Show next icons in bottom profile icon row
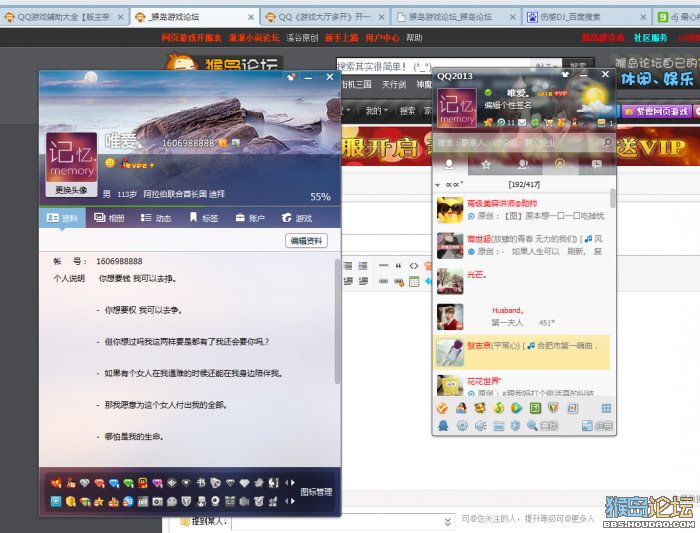Image resolution: width=700 pixels, height=533 pixels. click(293, 501)
